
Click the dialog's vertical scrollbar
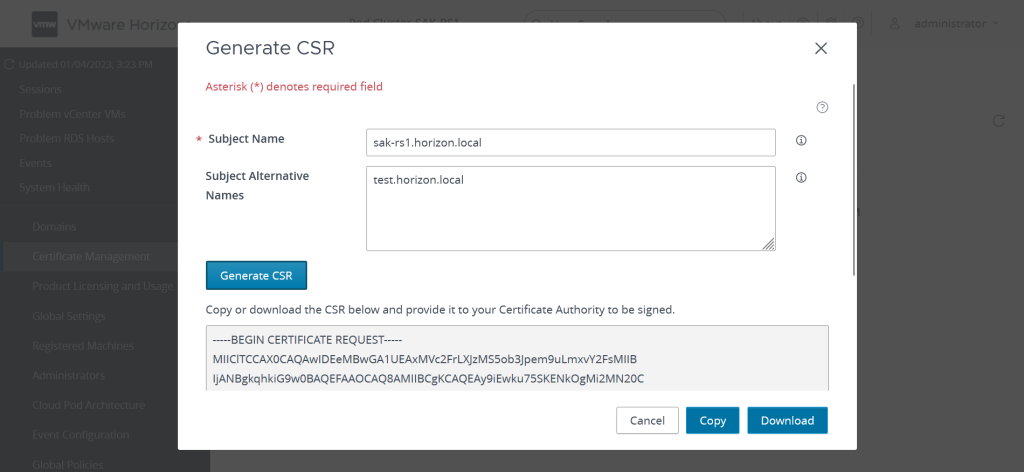853,180
